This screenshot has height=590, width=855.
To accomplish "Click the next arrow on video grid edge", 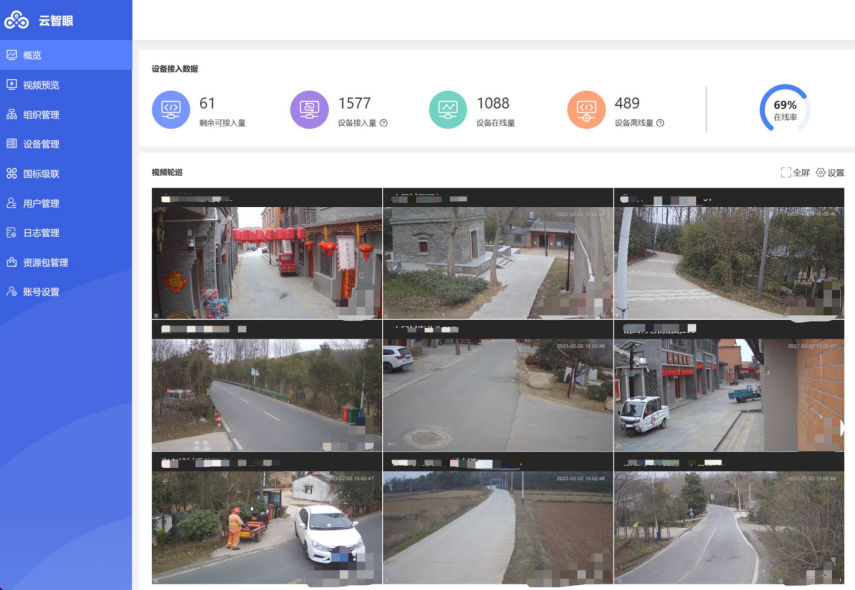I will [842, 428].
